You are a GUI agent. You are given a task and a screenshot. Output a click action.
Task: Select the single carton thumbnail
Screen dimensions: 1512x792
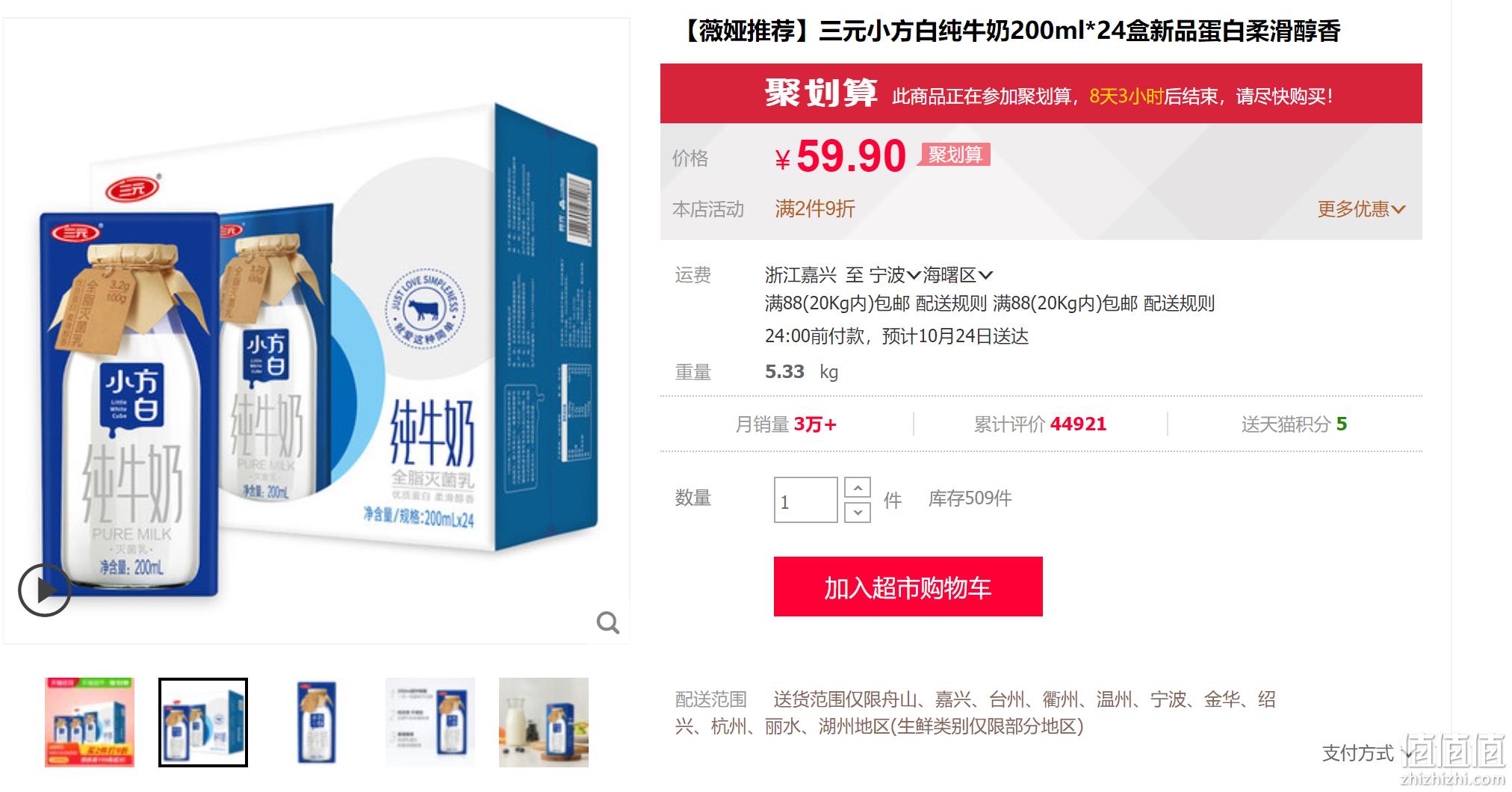coord(317,723)
